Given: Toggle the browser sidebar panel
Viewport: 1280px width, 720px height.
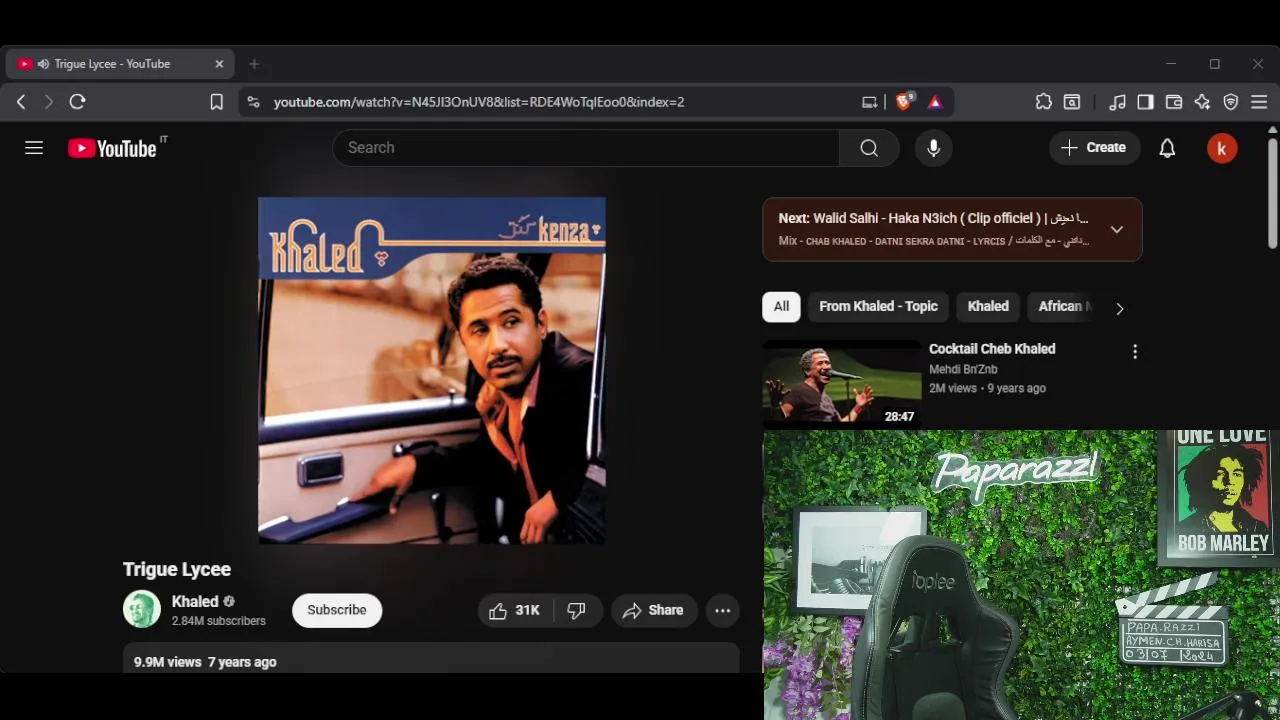Looking at the screenshot, I should 1146,102.
